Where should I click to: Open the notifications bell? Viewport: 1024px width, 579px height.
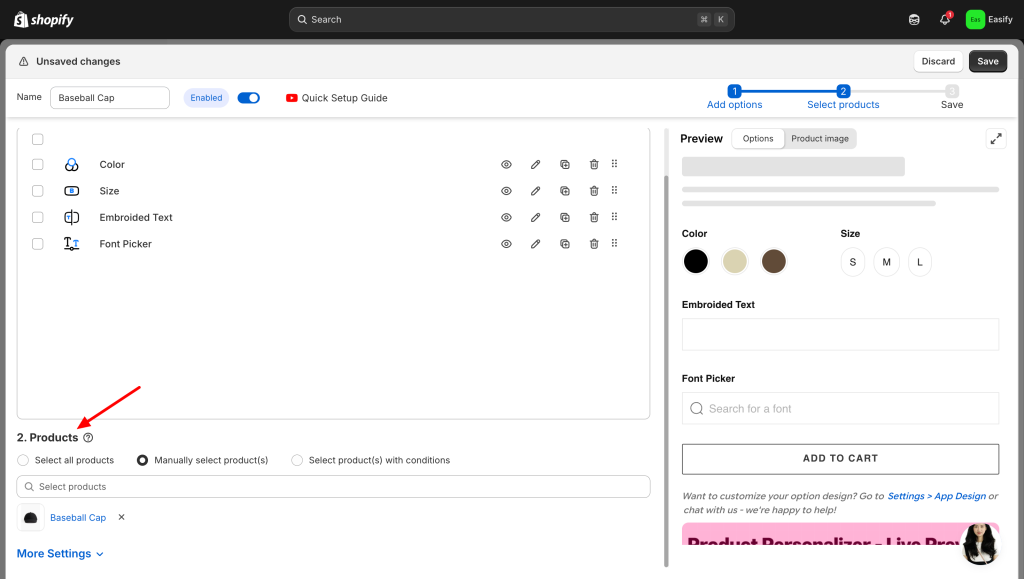tap(944, 19)
